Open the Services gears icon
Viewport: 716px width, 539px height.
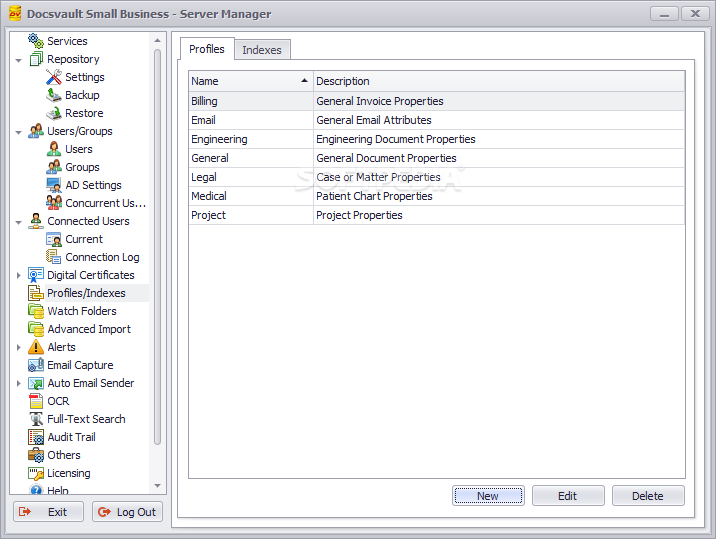(36, 41)
